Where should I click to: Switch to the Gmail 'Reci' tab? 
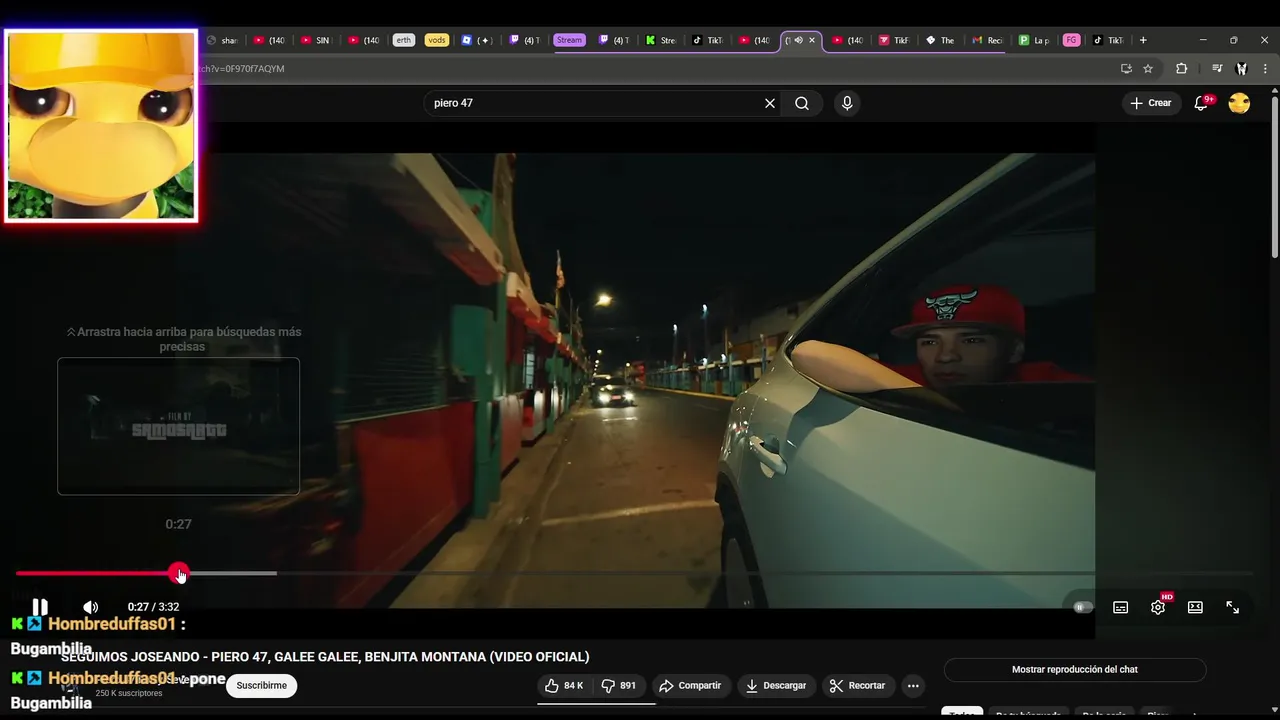coord(988,40)
